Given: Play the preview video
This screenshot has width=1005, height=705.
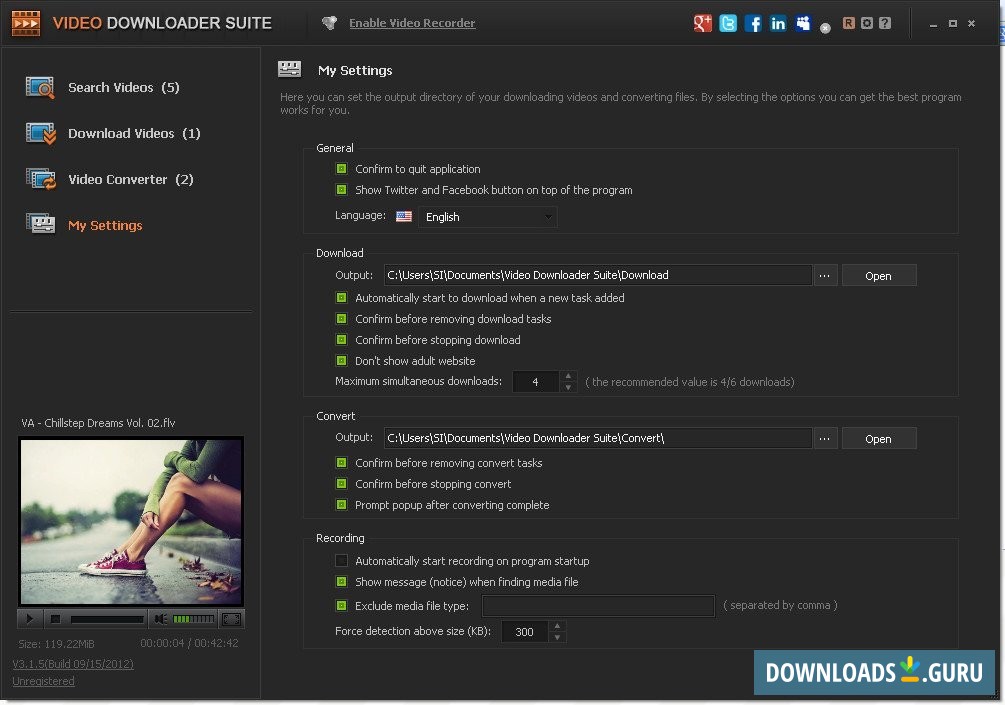Looking at the screenshot, I should 29,619.
